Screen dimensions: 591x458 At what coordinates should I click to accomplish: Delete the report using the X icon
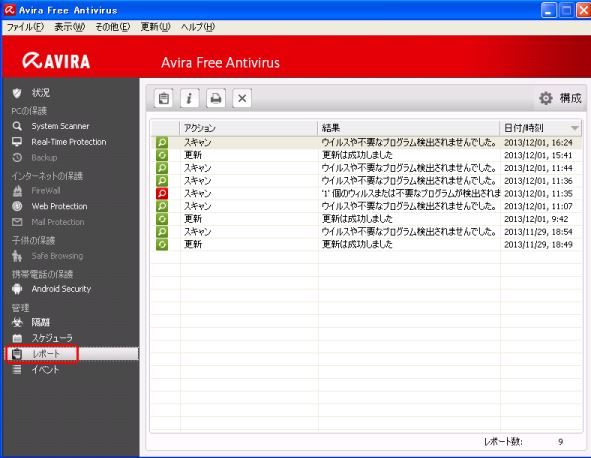coord(242,98)
